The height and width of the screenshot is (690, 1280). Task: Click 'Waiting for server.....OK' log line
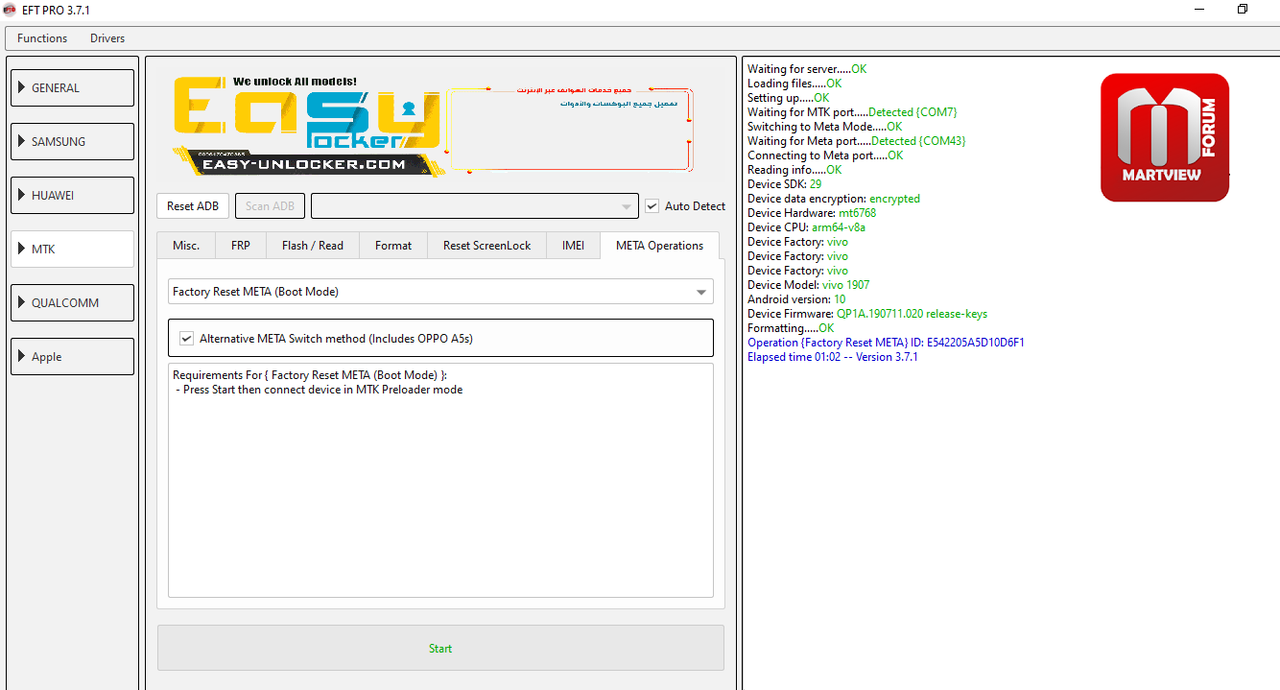807,69
